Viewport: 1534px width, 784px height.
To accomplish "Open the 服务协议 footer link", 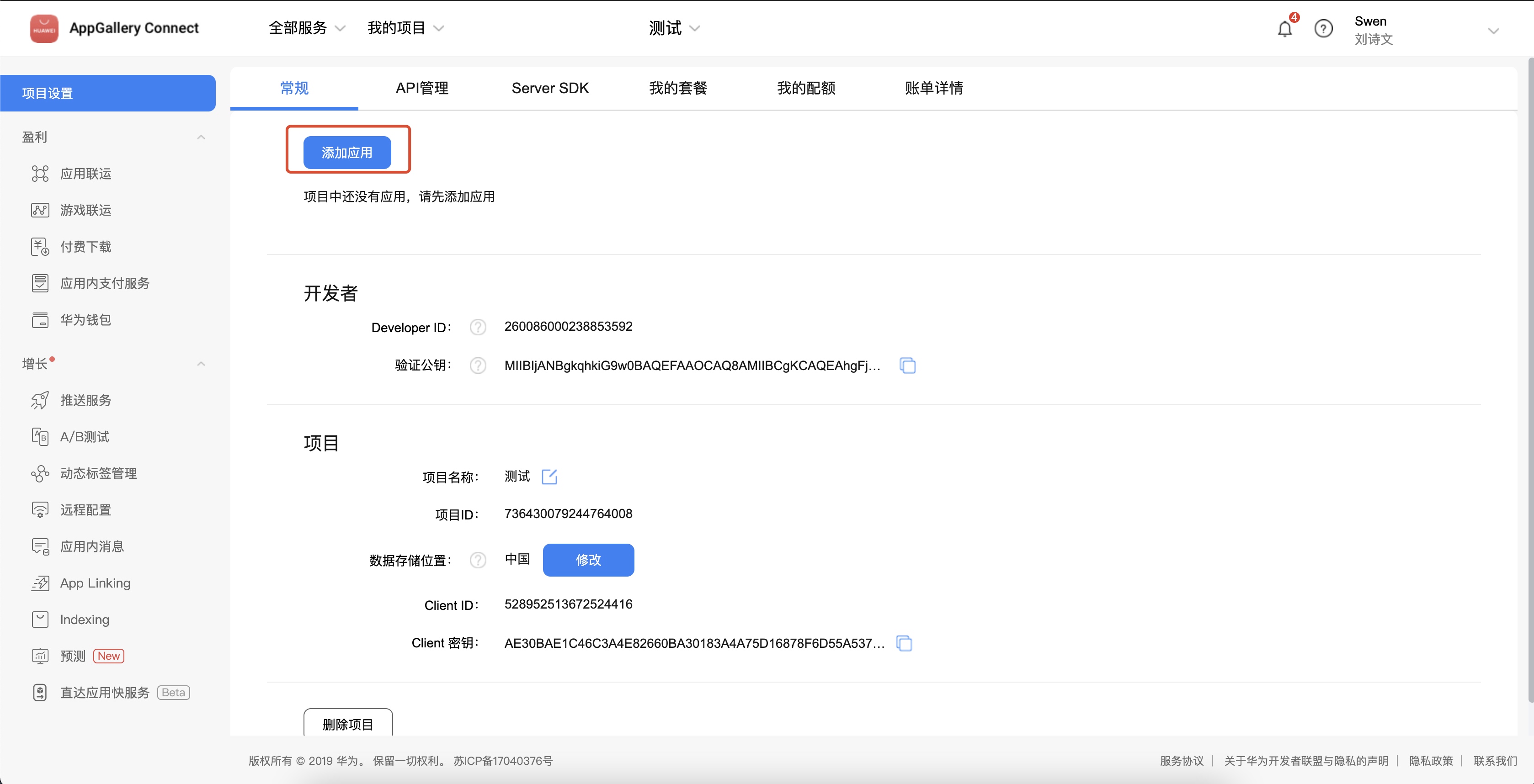I will 1182,761.
